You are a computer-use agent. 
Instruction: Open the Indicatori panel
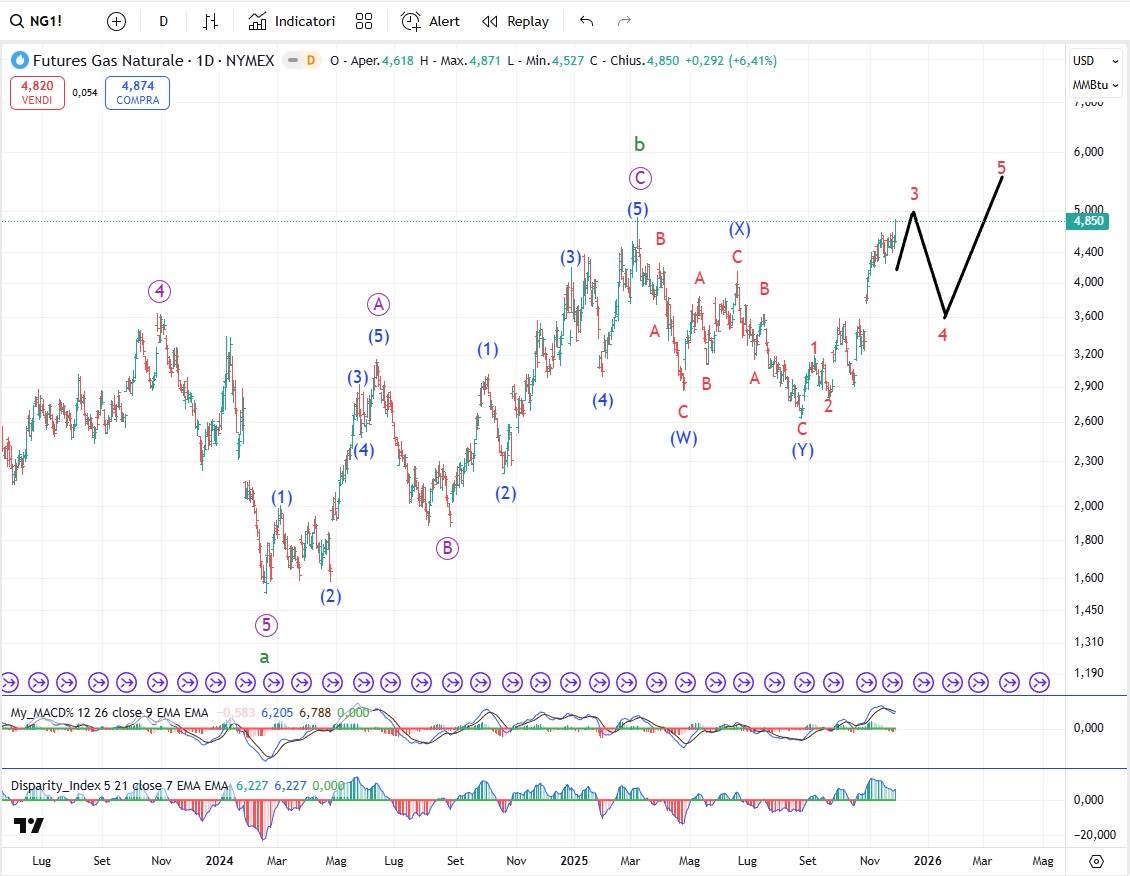tap(292, 21)
